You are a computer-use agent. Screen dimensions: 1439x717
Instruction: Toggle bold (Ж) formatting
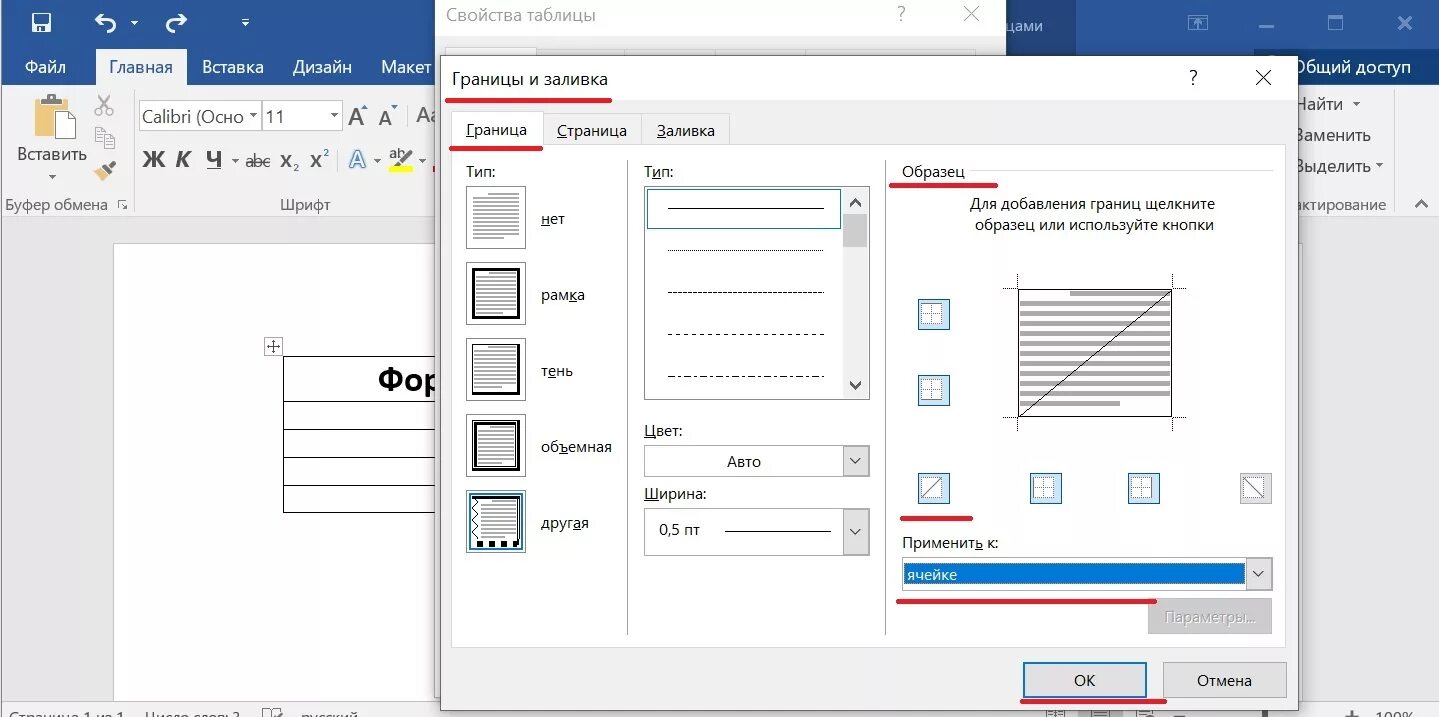[x=153, y=160]
